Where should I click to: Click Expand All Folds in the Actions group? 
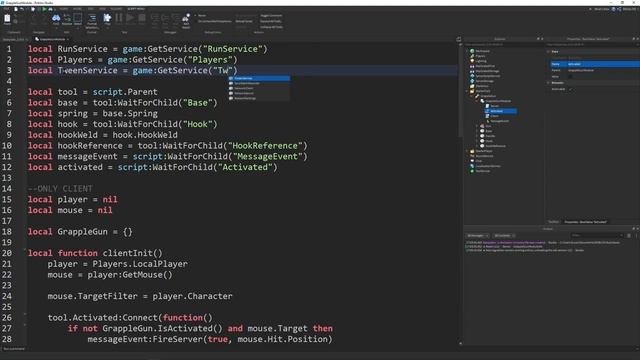tap(271, 21)
